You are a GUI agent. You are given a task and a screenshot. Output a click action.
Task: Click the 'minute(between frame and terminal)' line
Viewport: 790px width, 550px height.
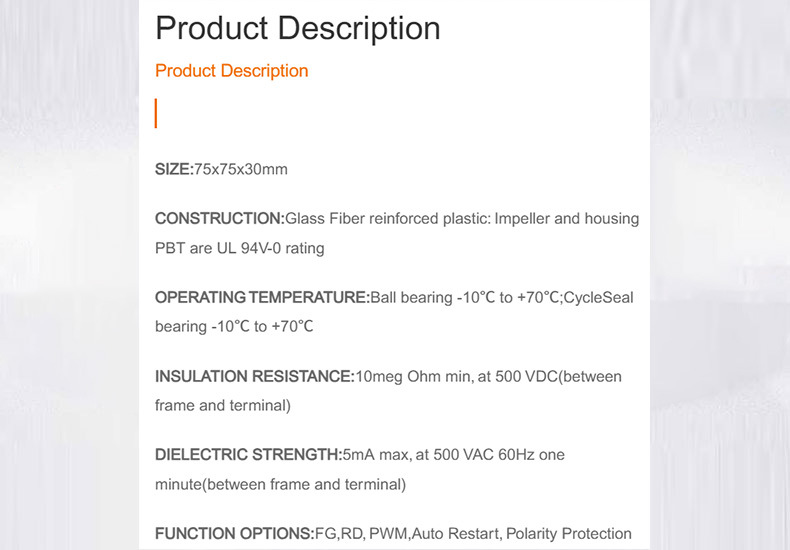280,484
